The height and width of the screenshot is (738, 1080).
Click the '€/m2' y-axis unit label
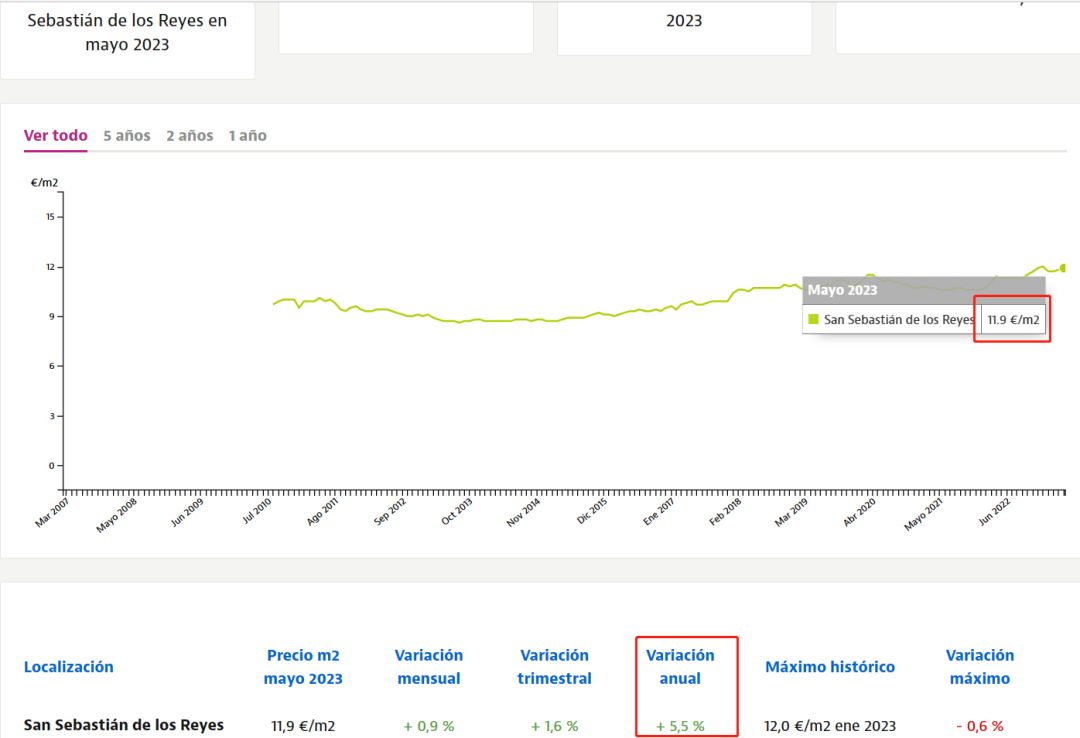pos(44,183)
